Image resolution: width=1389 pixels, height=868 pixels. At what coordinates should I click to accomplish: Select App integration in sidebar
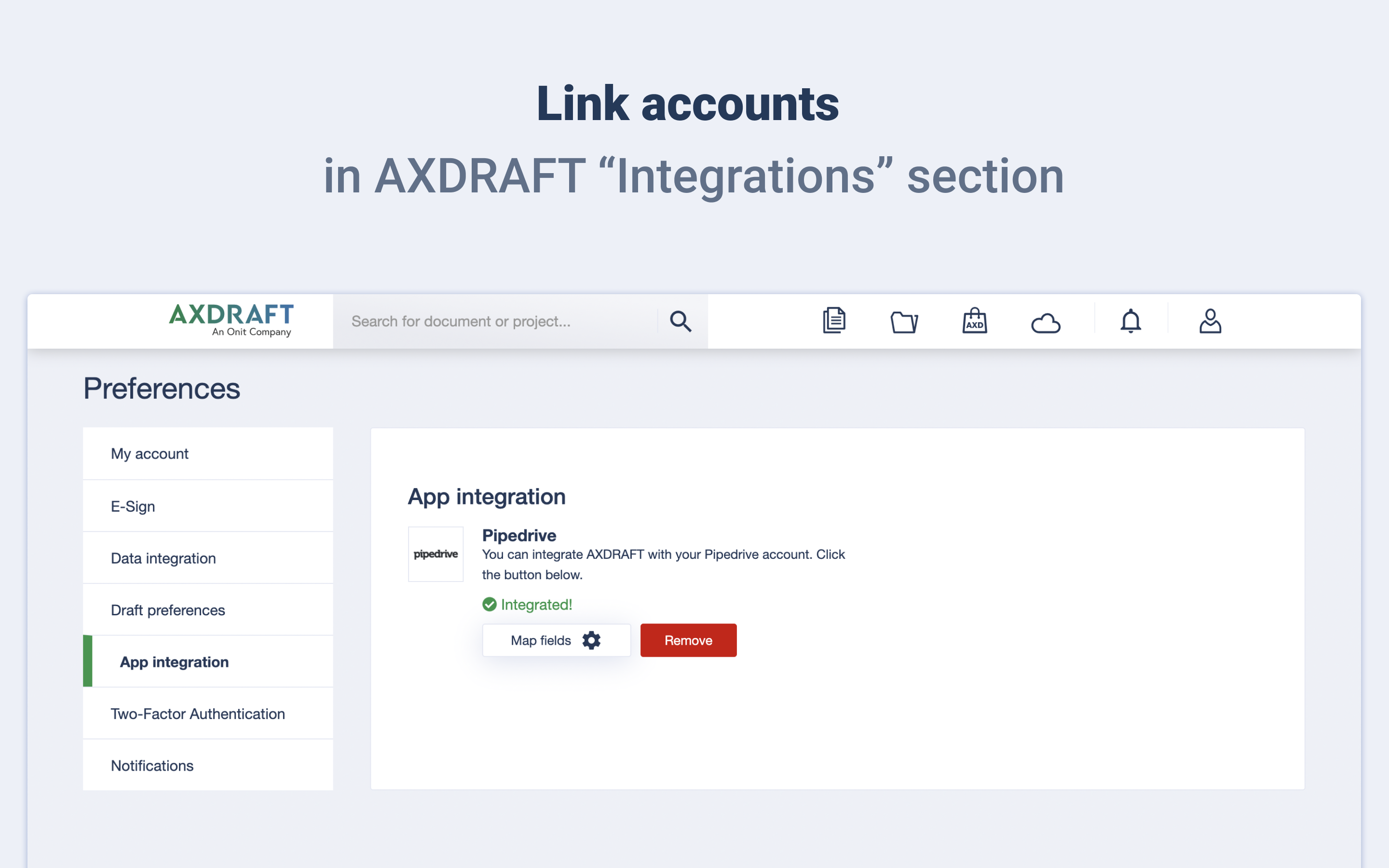click(x=208, y=662)
